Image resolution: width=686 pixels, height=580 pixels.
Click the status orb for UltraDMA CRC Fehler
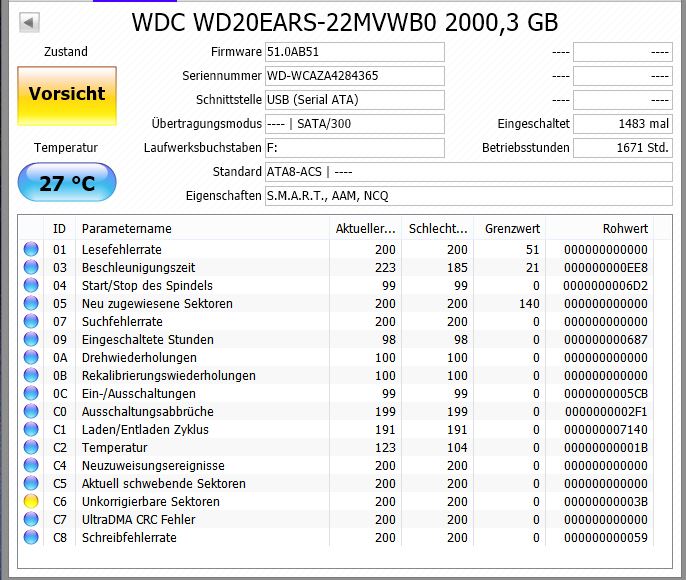point(31,519)
